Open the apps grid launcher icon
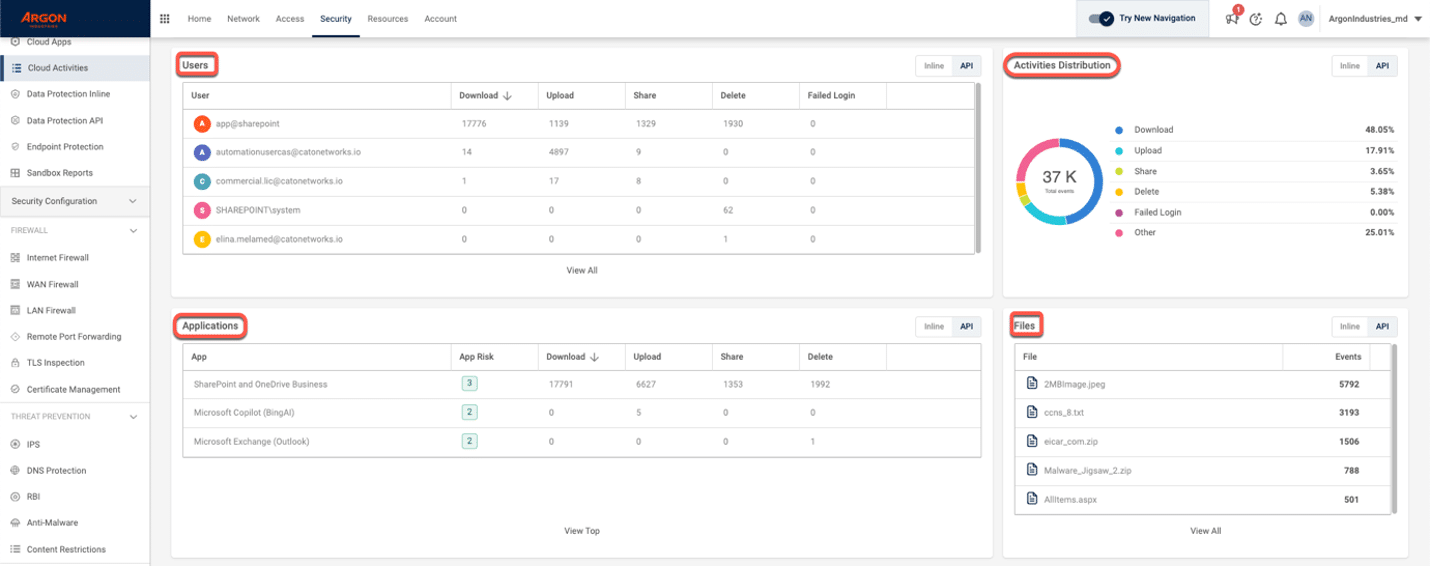The width and height of the screenshot is (1430, 571). coord(165,18)
